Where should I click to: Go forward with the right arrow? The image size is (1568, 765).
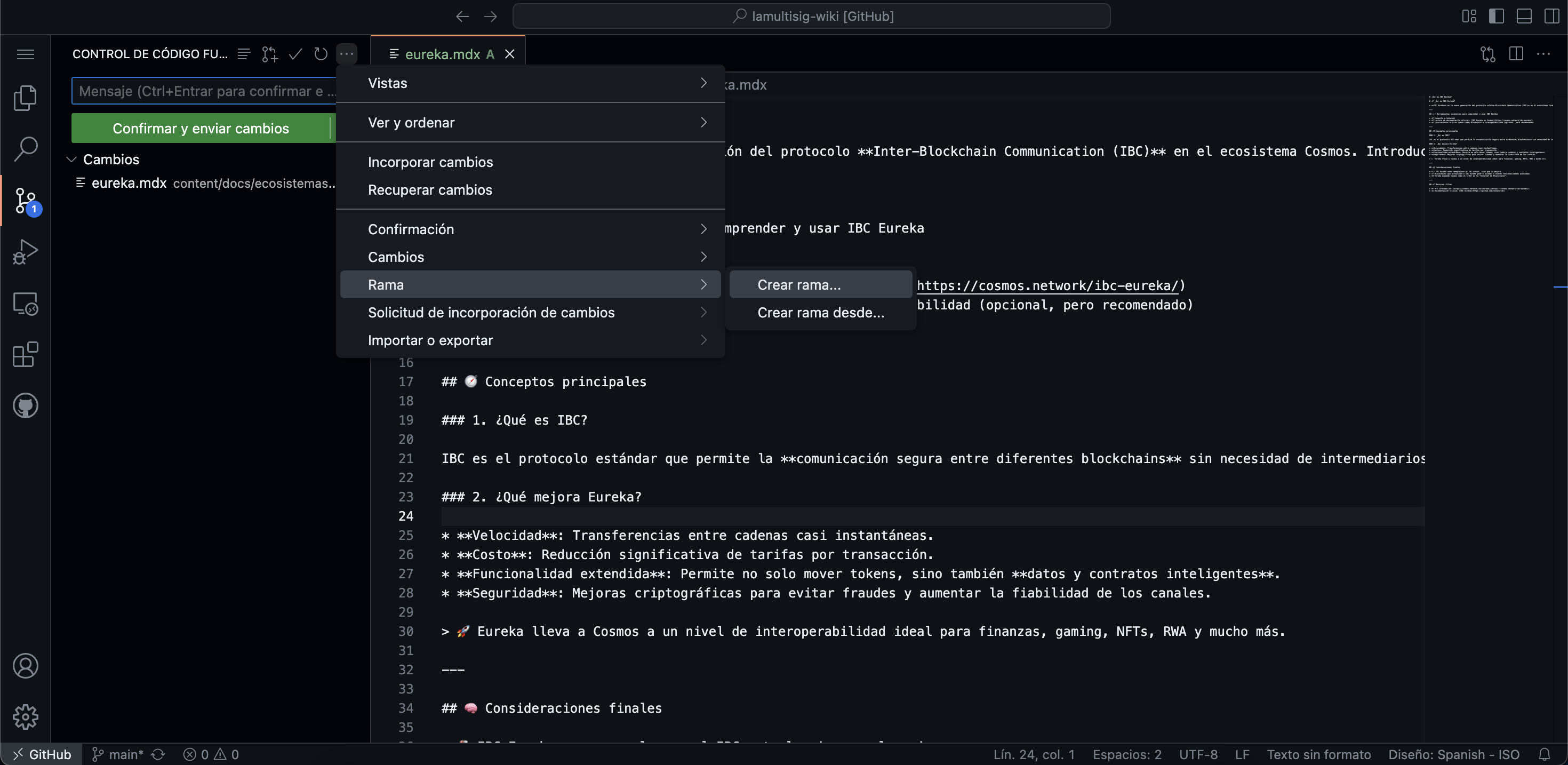click(490, 17)
